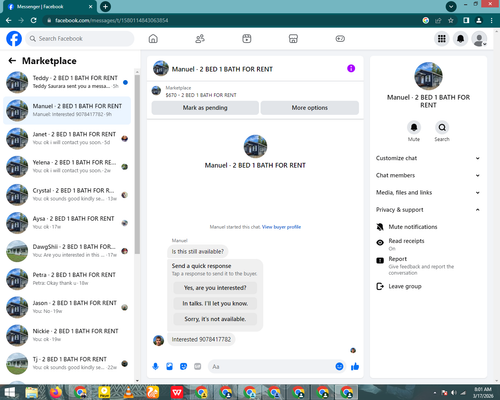Image resolution: width=500 pixels, height=400 pixels.
Task: Open Nickie's conversation
Action: pos(67,335)
